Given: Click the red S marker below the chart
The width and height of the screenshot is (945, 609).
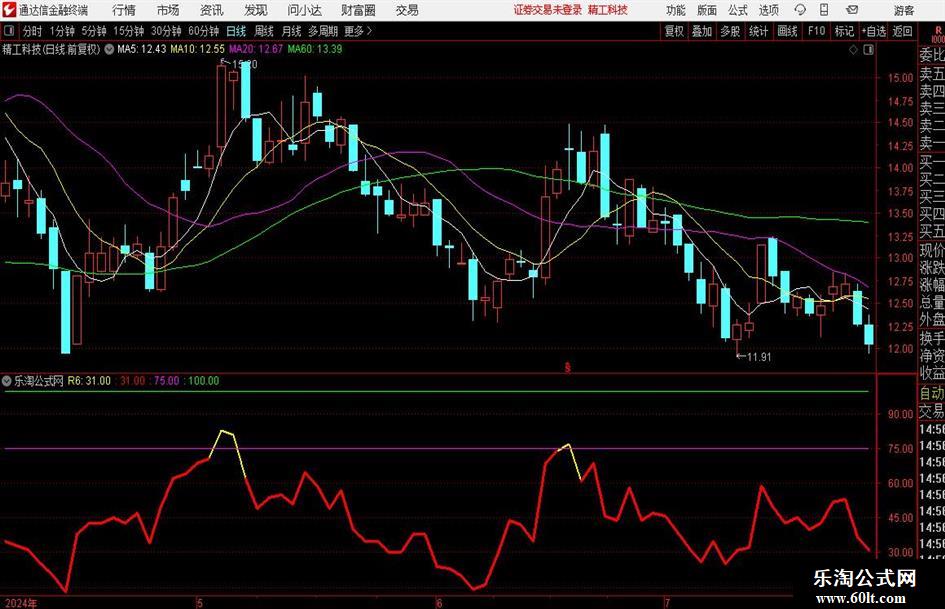Looking at the screenshot, I should coord(567,367).
